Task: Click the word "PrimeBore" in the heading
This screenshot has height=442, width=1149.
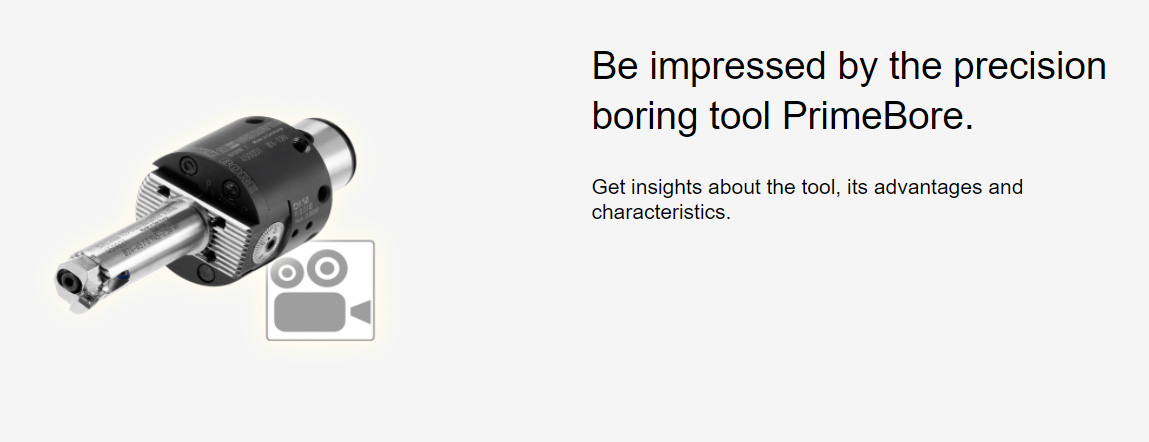Action: 875,116
